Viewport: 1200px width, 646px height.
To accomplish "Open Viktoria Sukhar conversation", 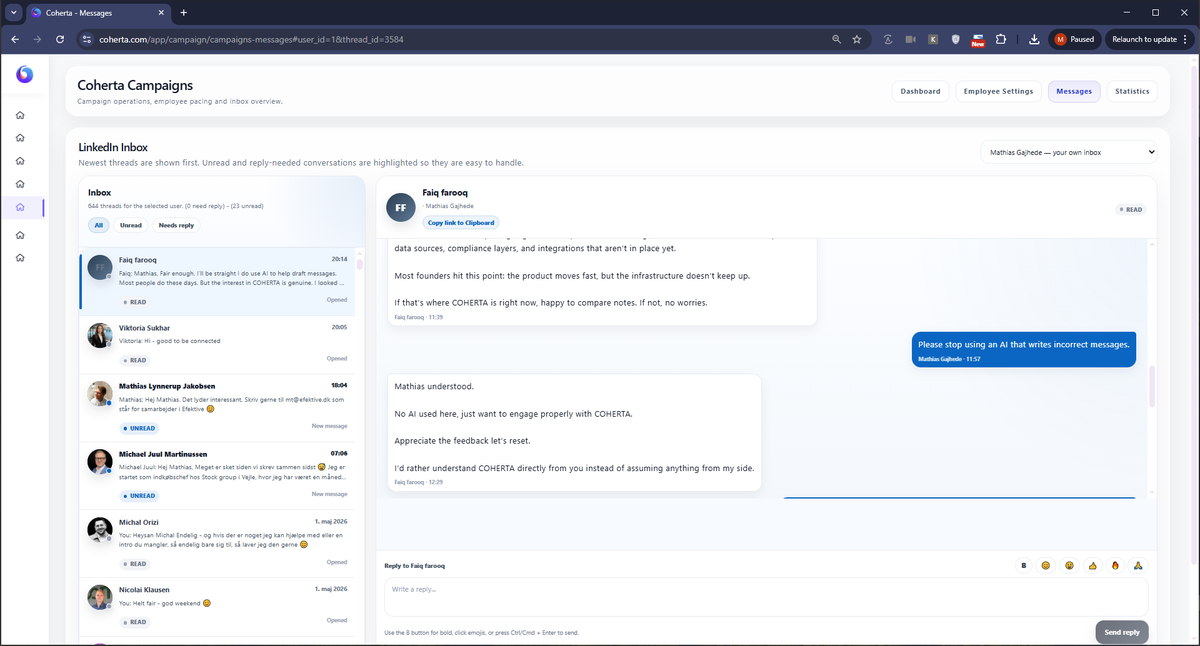I will [x=216, y=344].
